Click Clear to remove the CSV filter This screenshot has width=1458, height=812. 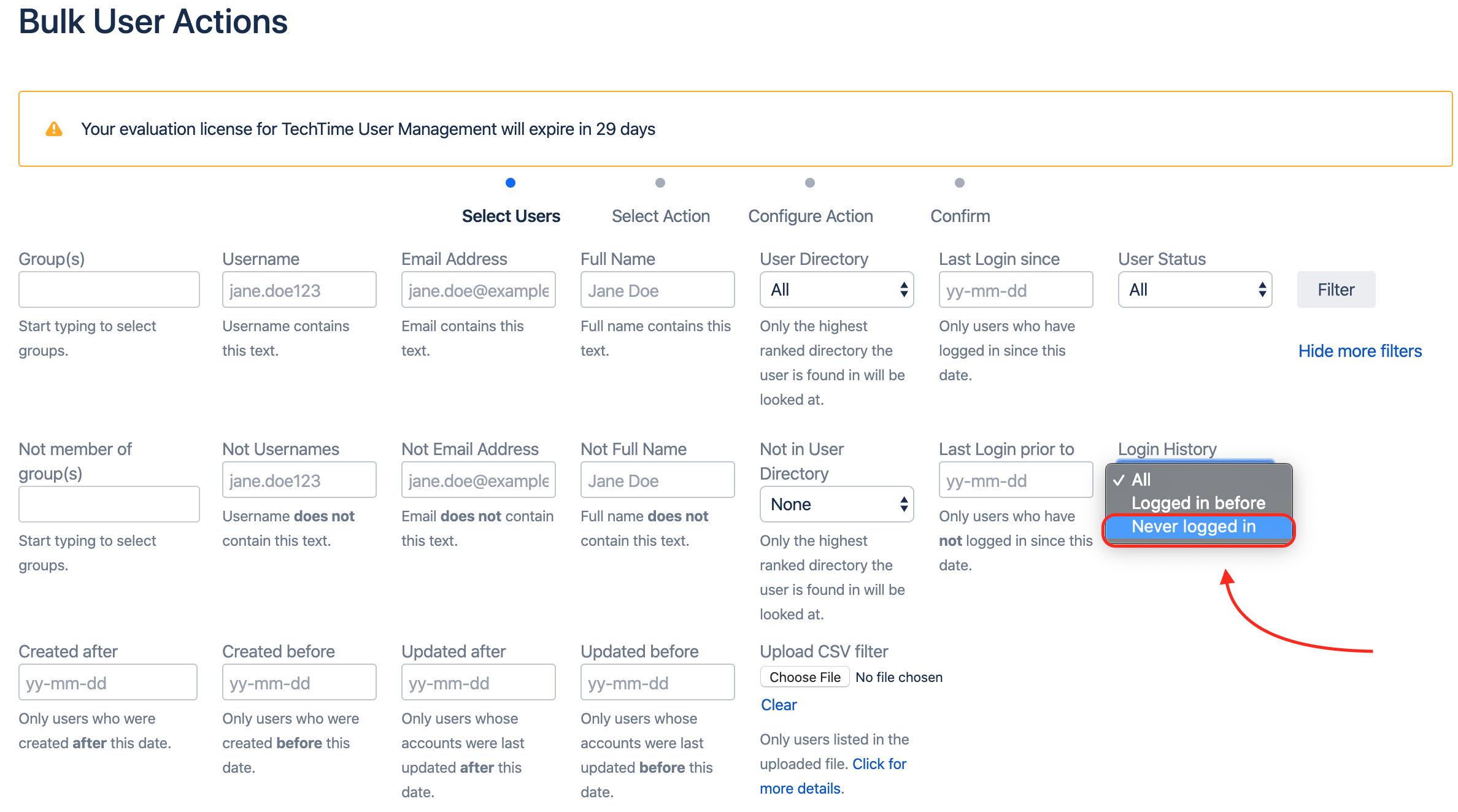coord(779,704)
